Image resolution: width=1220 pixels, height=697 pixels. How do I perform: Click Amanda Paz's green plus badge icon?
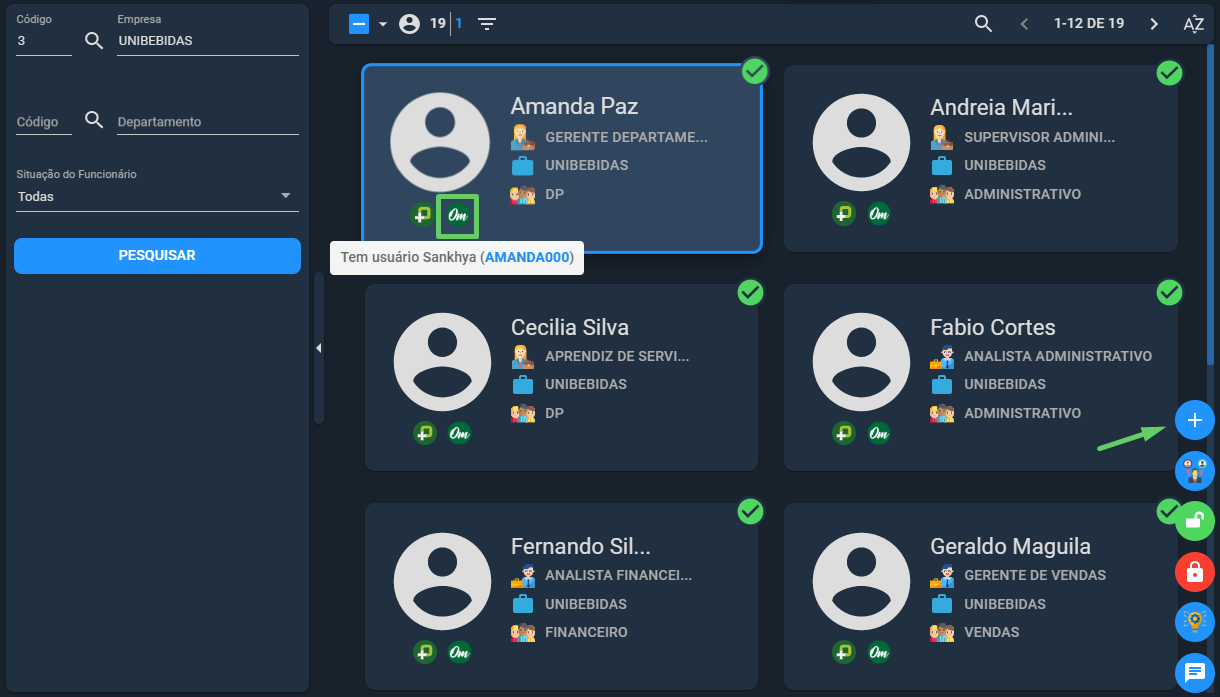click(x=423, y=214)
